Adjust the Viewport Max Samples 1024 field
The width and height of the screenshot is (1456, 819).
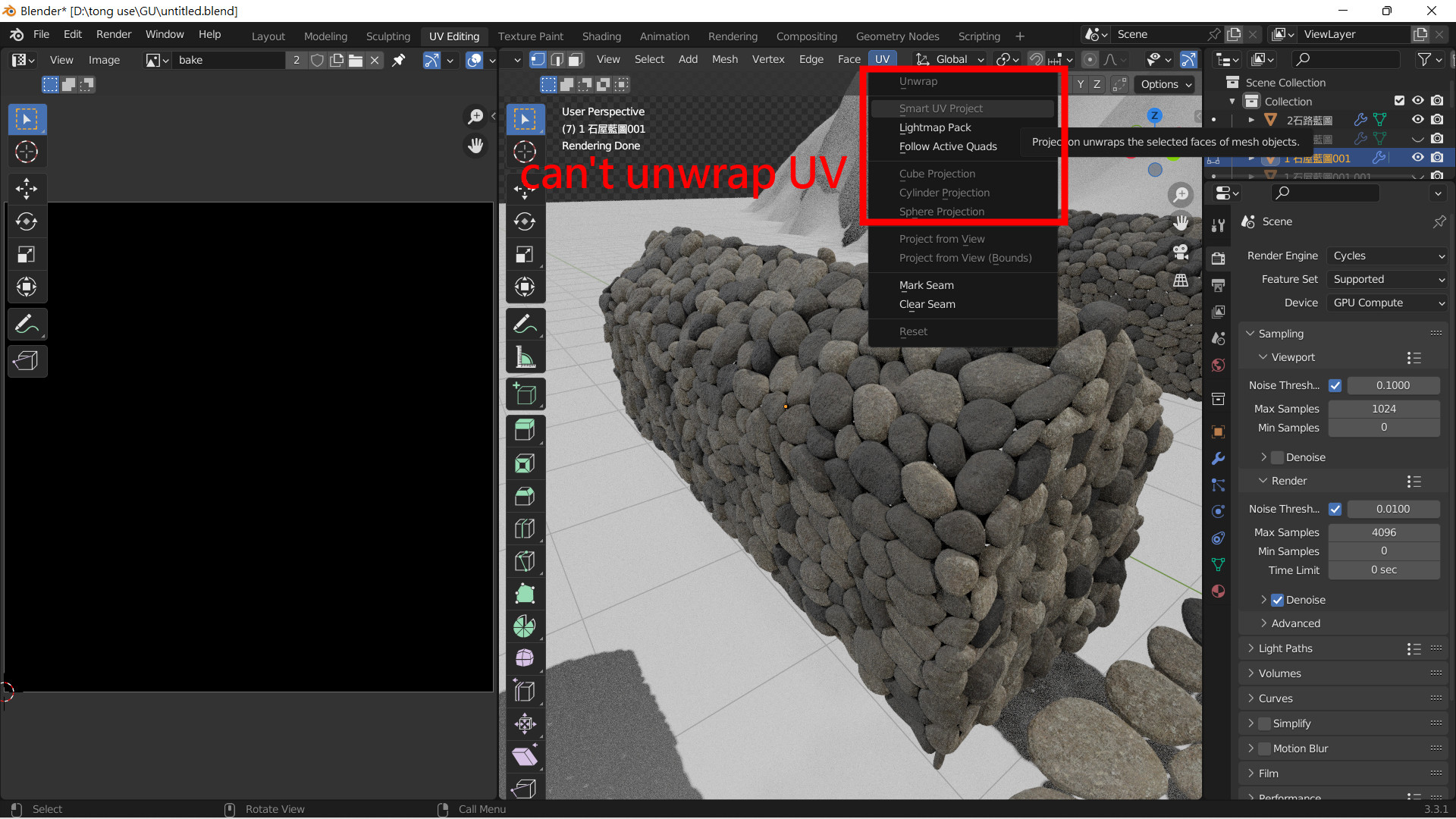click(1384, 409)
